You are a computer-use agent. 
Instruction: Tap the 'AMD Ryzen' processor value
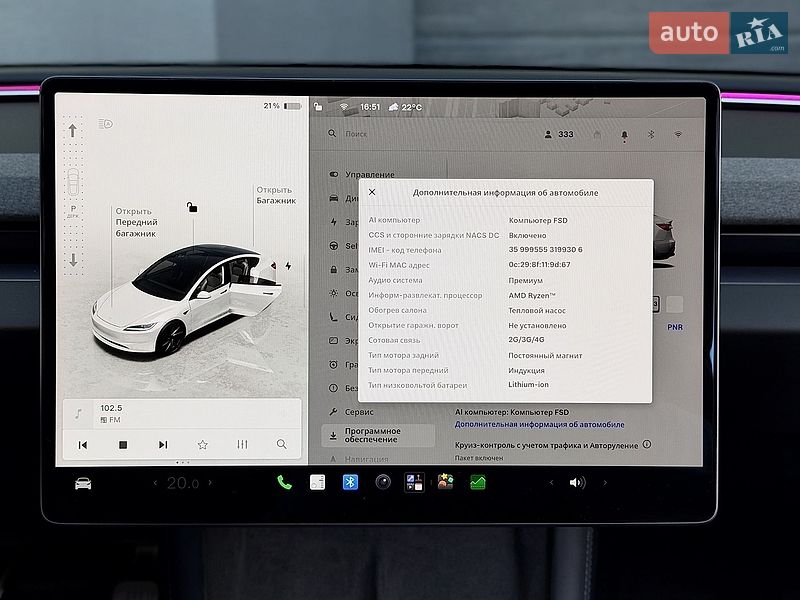tap(532, 295)
